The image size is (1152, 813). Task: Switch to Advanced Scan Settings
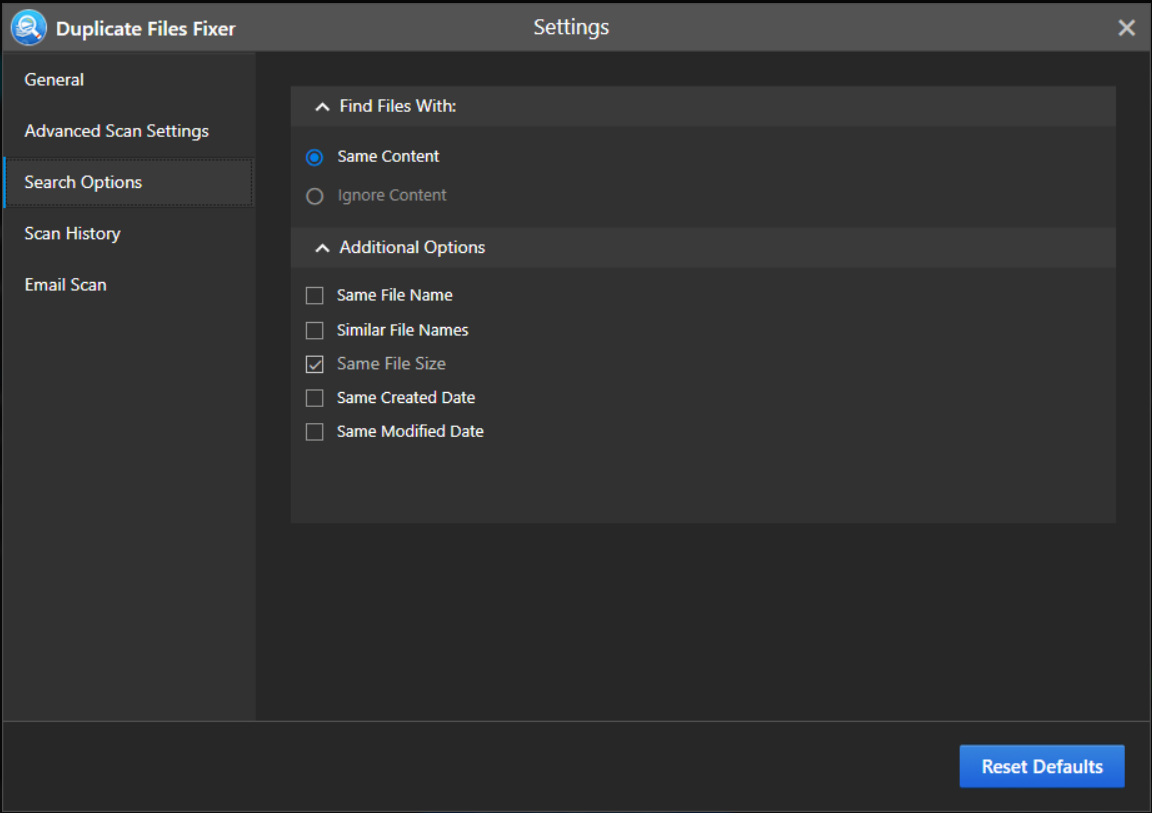pyautogui.click(x=116, y=131)
